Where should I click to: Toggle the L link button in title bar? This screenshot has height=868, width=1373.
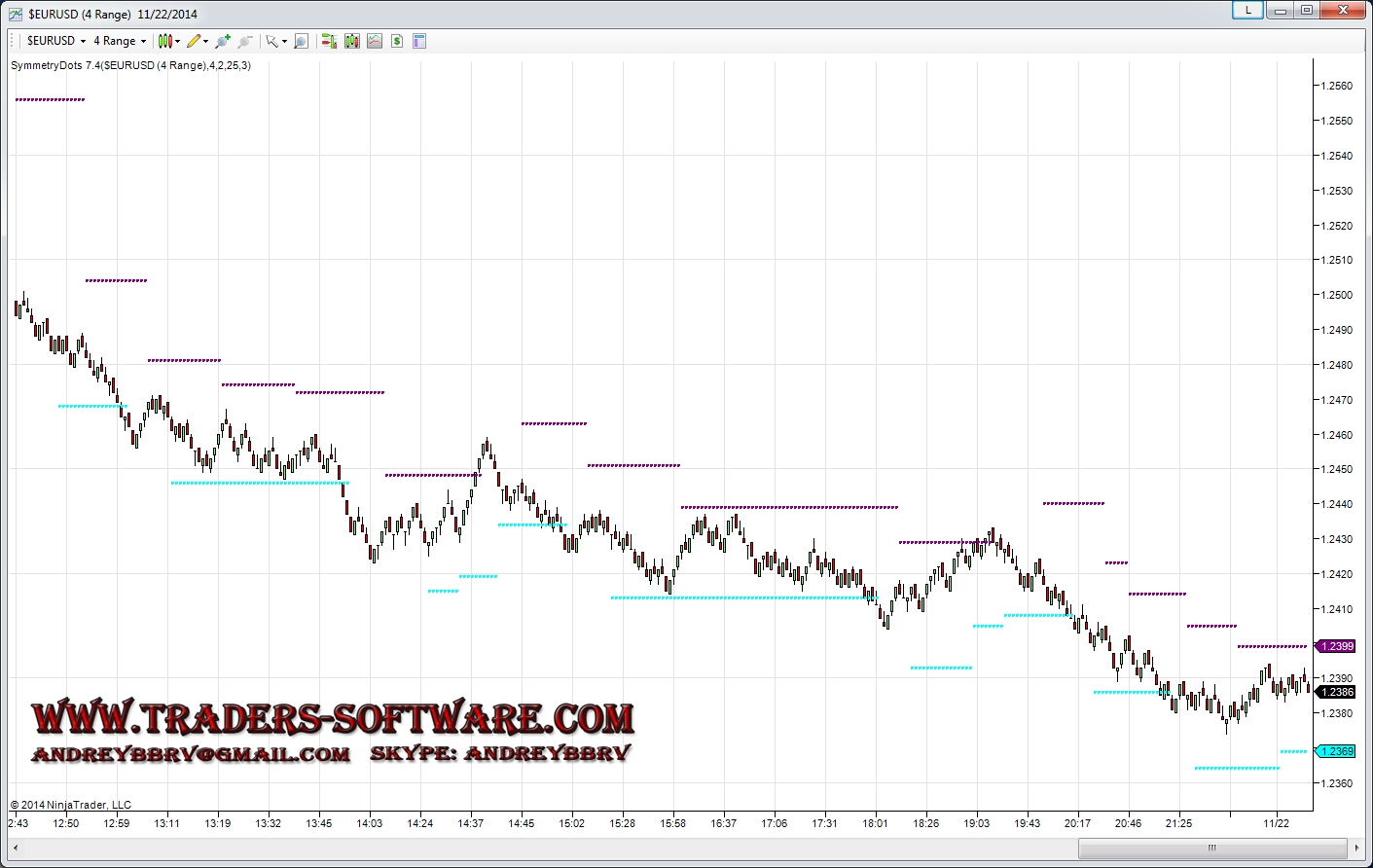pyautogui.click(x=1247, y=11)
